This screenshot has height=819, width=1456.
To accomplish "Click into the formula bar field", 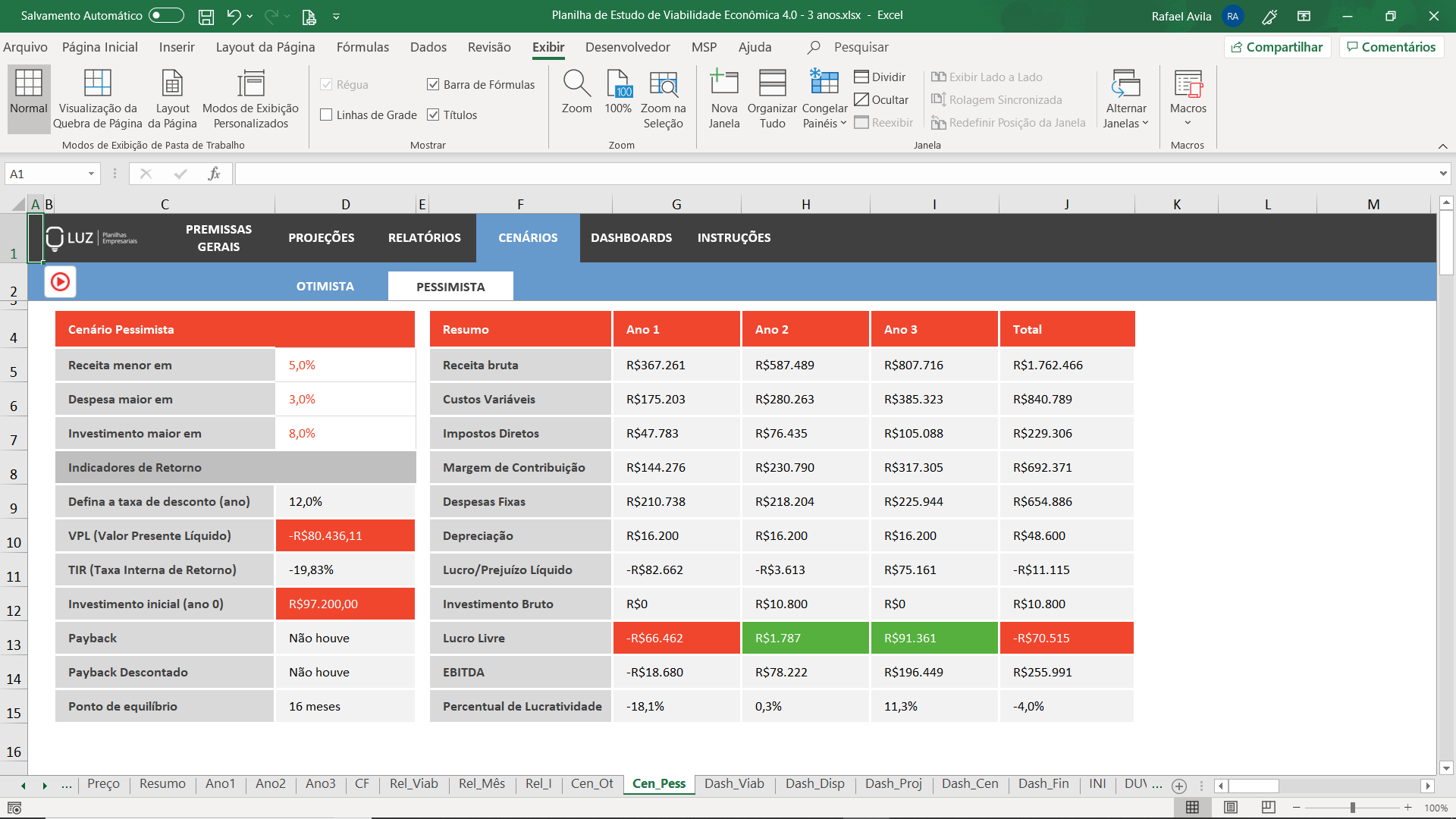I will (x=834, y=174).
